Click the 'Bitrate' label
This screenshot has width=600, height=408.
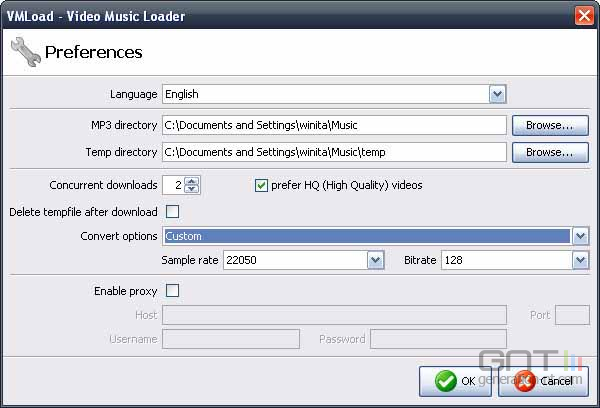pos(420,260)
